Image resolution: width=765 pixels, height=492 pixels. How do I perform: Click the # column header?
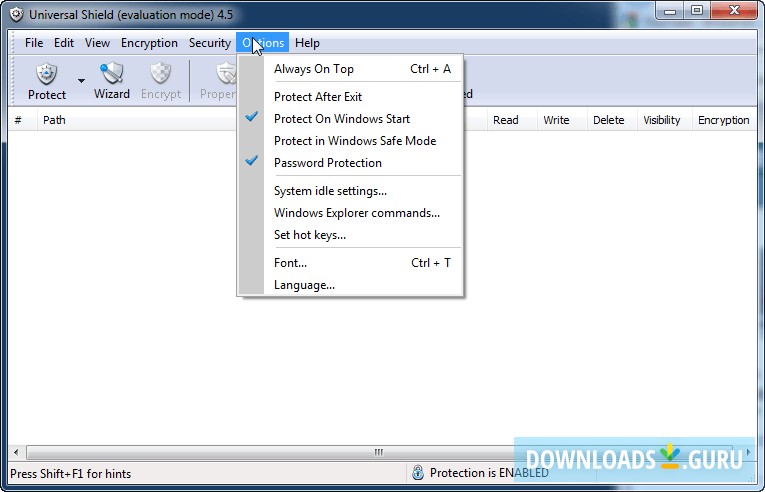pos(23,120)
